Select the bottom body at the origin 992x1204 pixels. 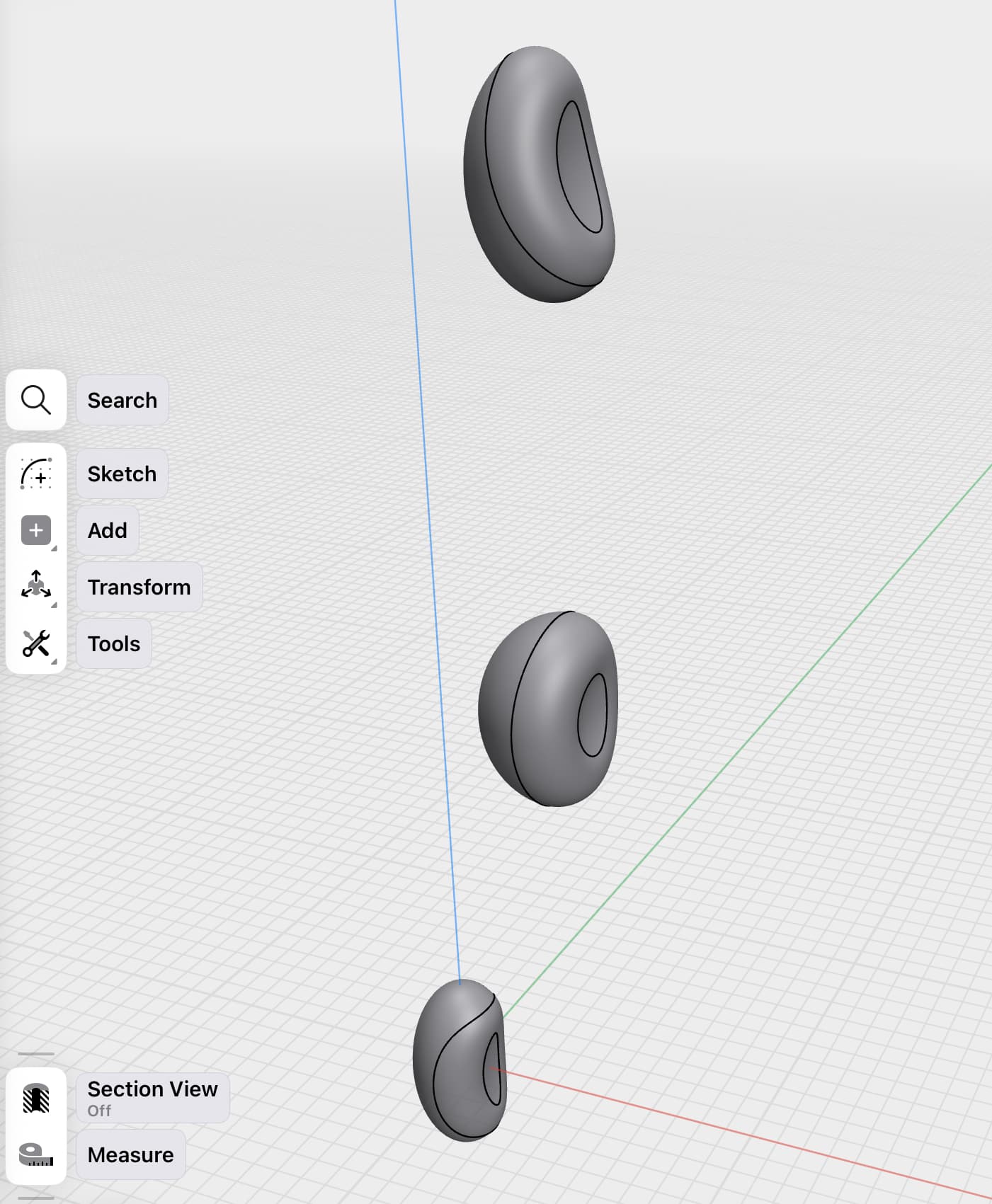tap(460, 1060)
